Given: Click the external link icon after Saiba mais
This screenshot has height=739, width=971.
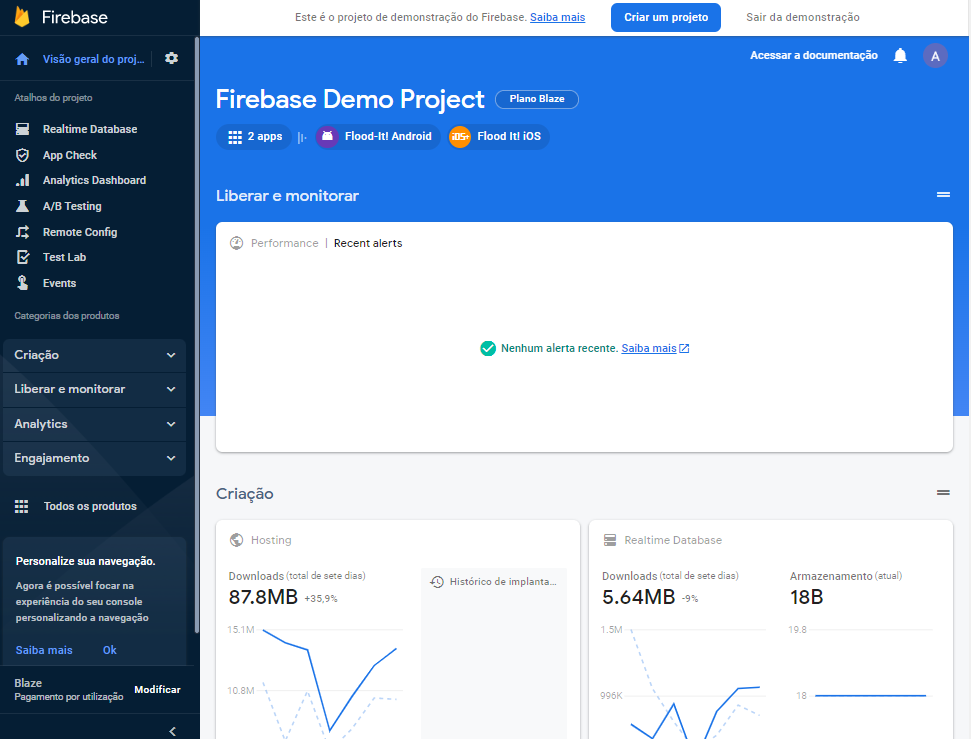Looking at the screenshot, I should (684, 348).
